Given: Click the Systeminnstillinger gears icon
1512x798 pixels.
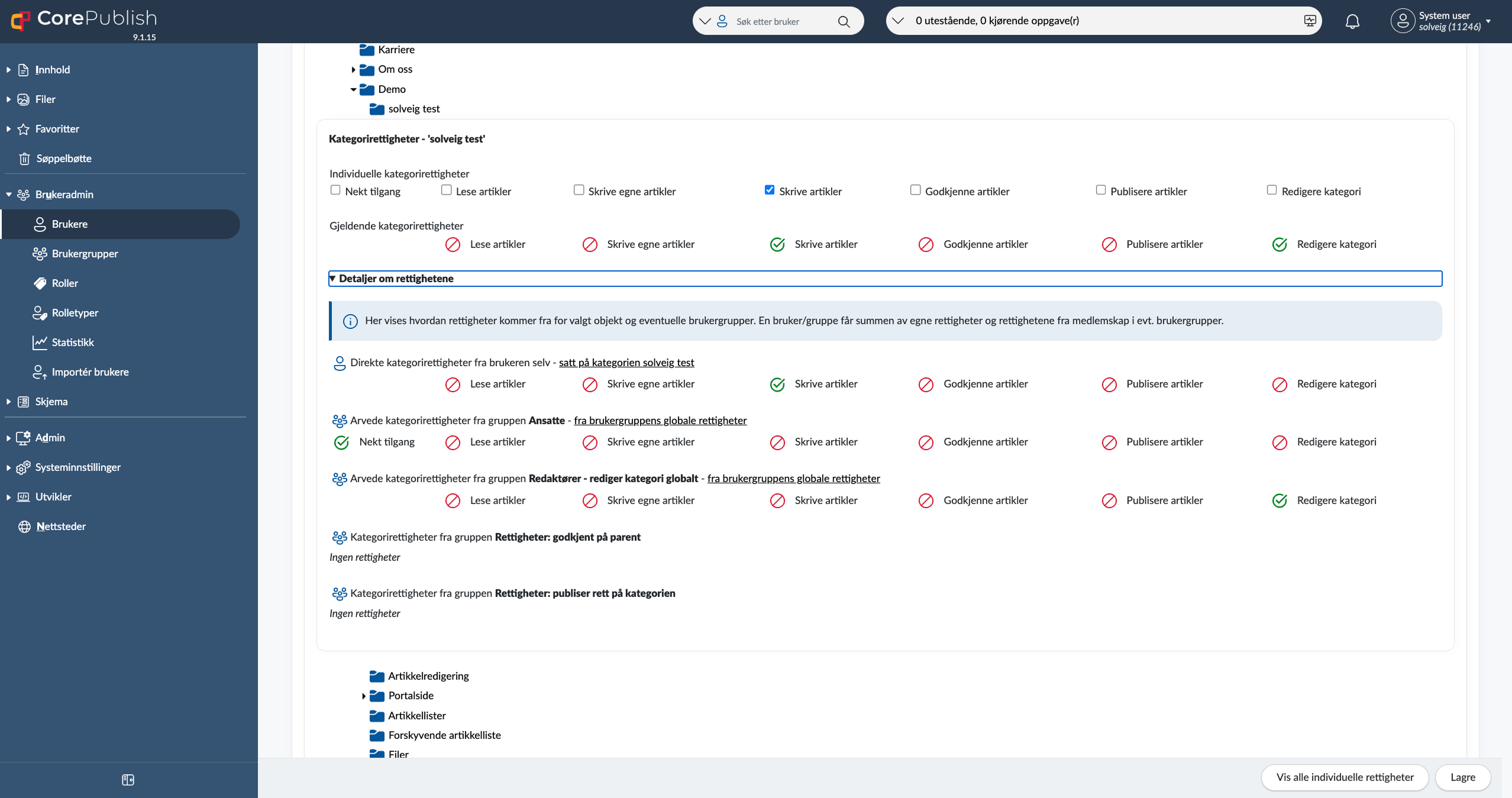Looking at the screenshot, I should coord(23,467).
